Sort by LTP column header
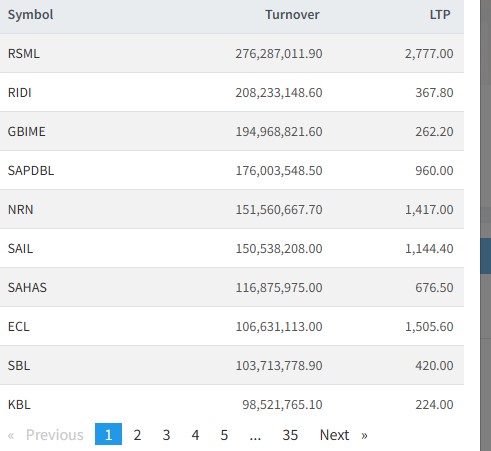Image resolution: width=491 pixels, height=451 pixels. click(x=440, y=15)
